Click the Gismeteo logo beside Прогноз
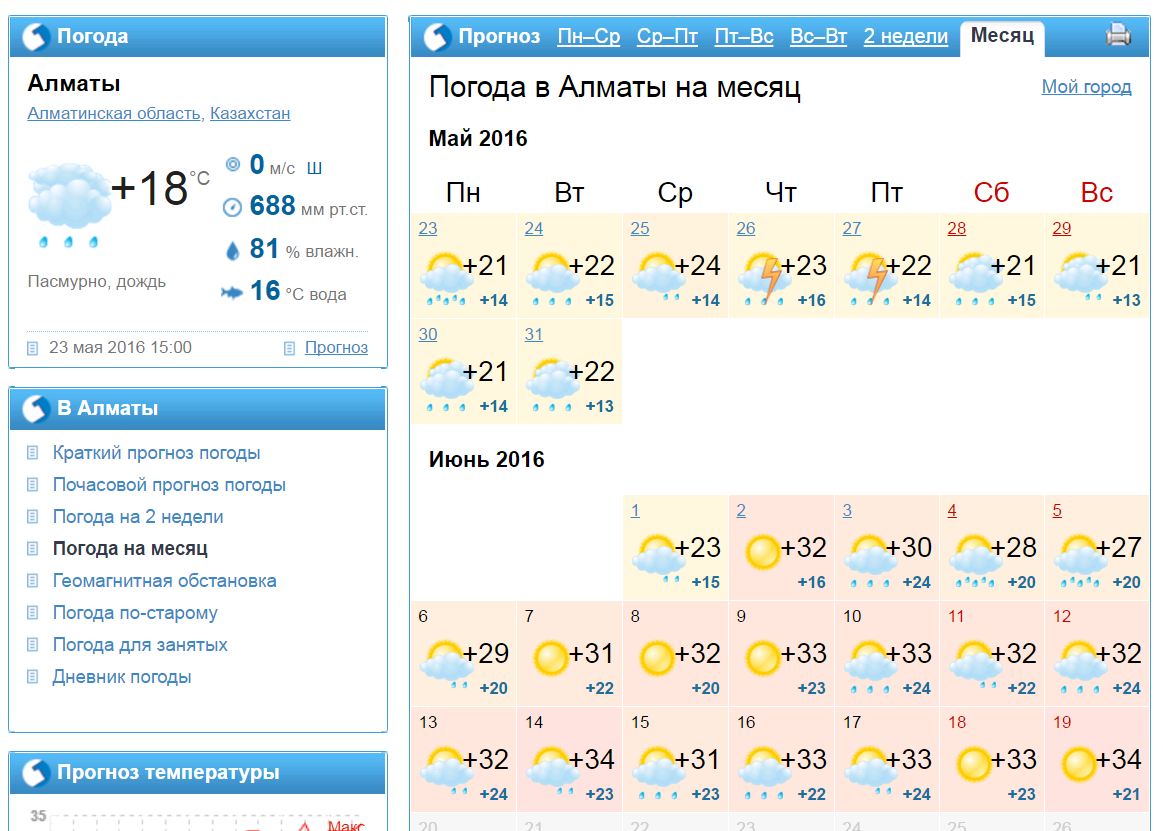Viewport: 1163px width, 831px height. coord(437,37)
